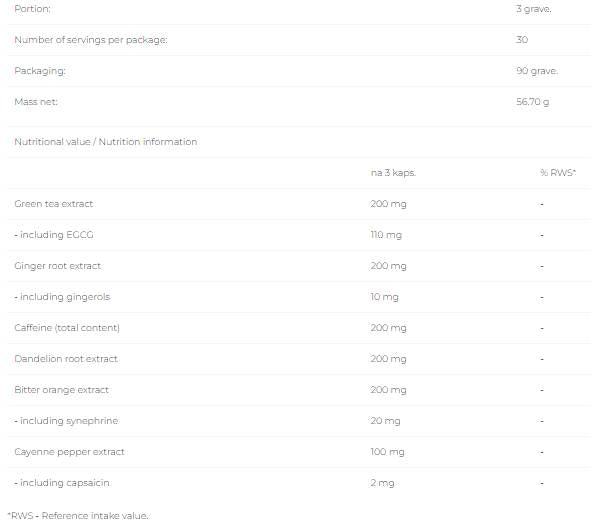Select the 'Bitter orange extract' row
Viewport: 591px width, 530px height.
coord(299,390)
